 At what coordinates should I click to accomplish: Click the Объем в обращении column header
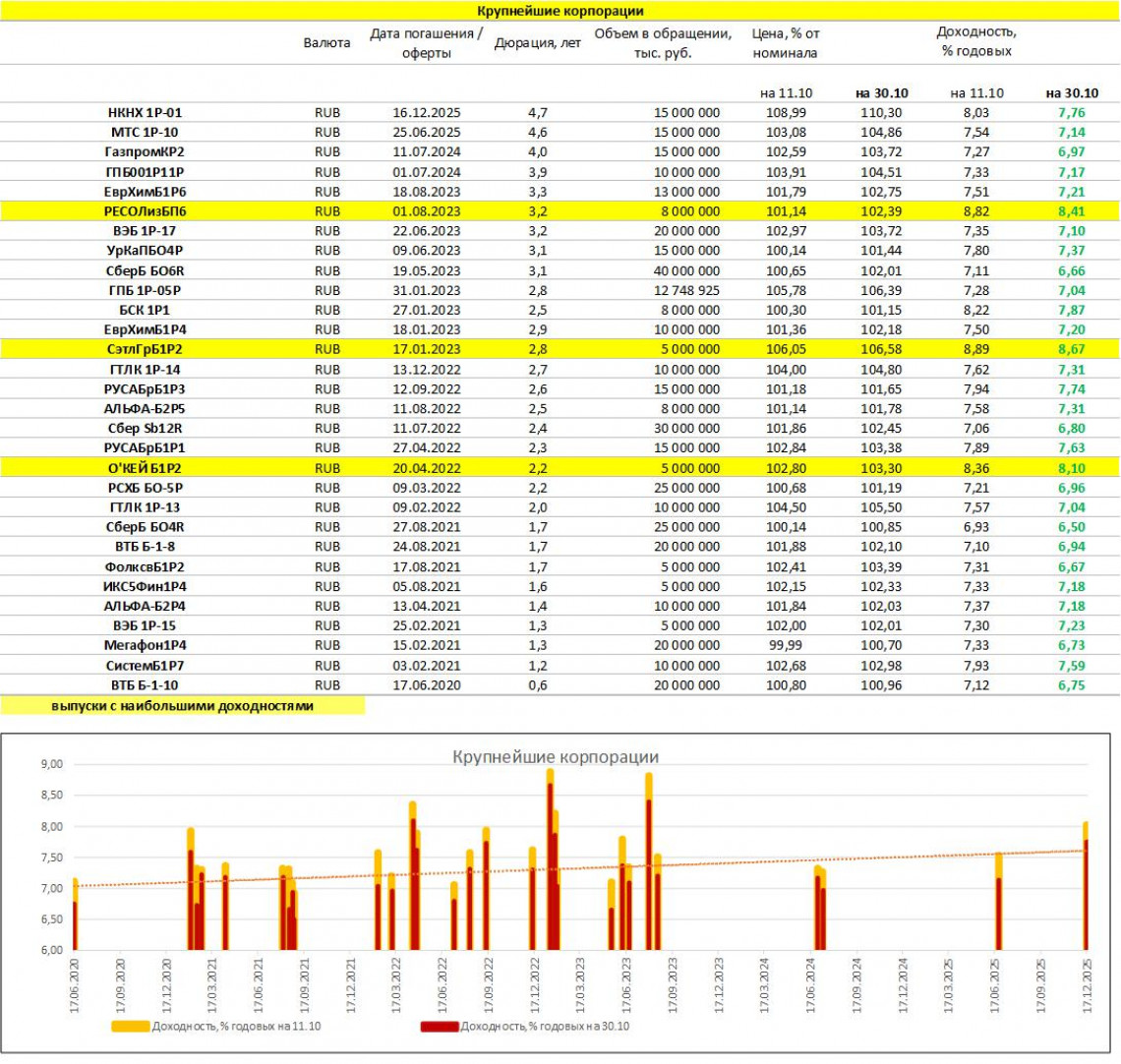(x=663, y=43)
